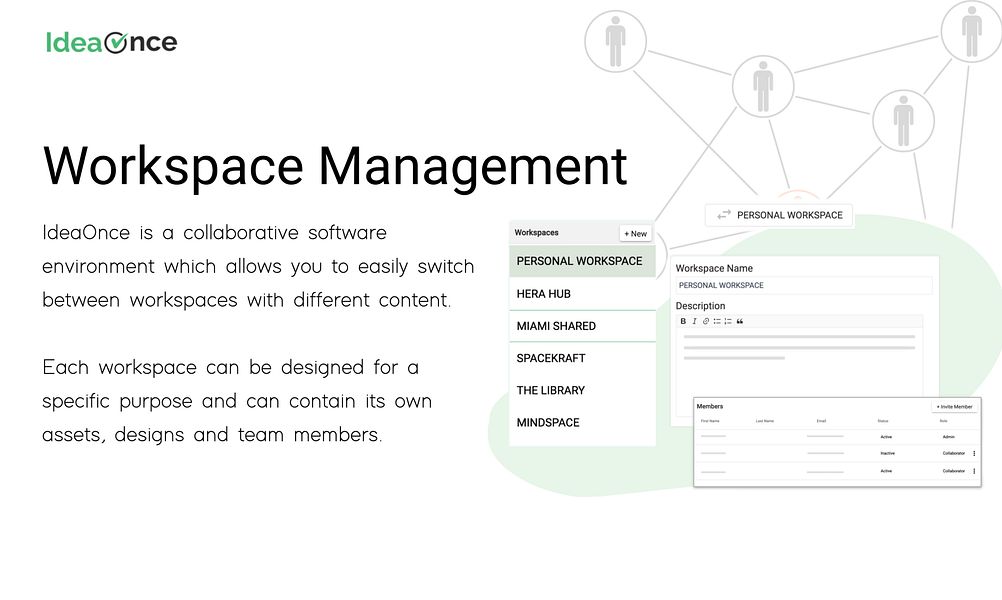Click the + Invite Member button
The height and width of the screenshot is (600, 1002).
(x=954, y=406)
